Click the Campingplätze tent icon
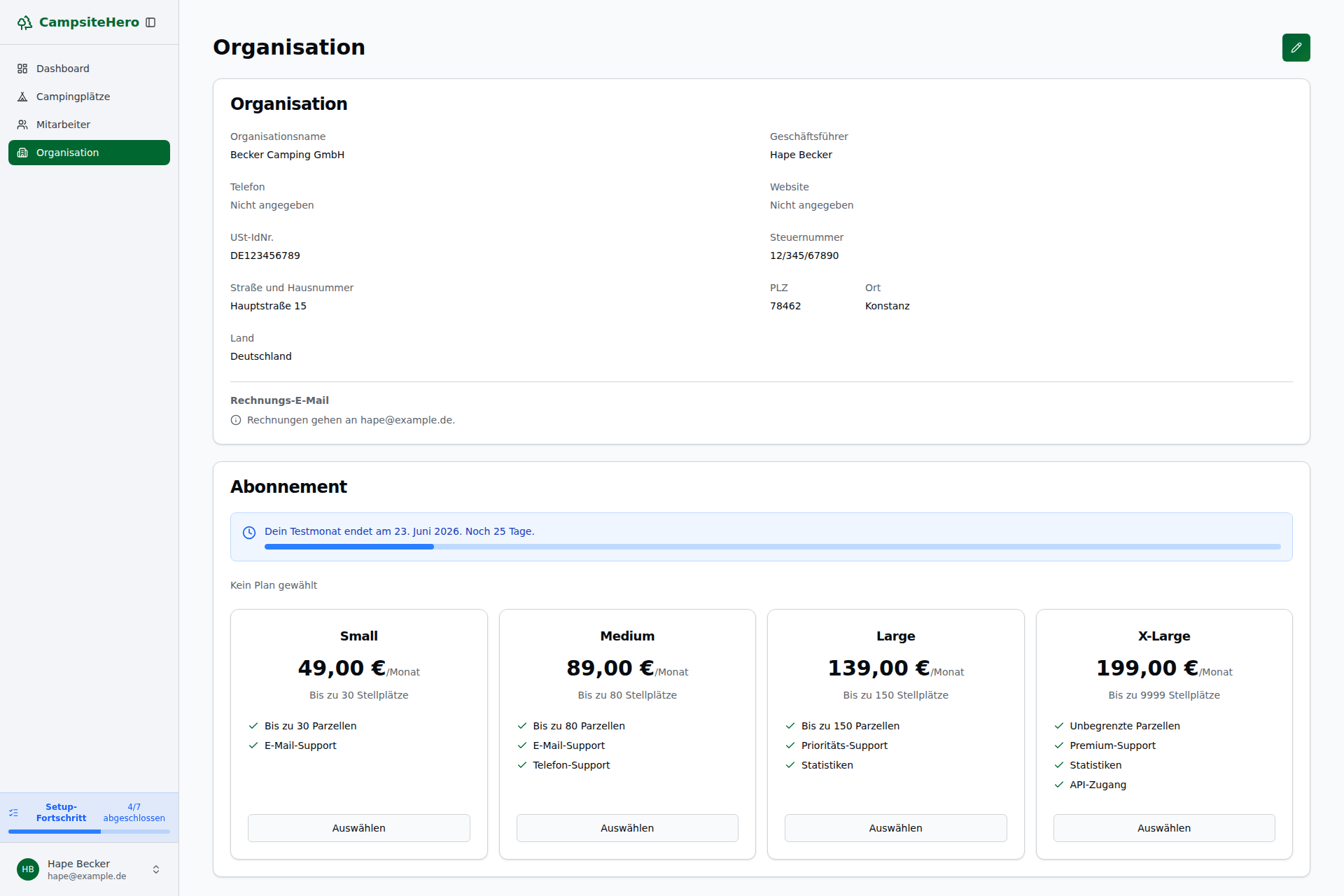 pos(22,97)
